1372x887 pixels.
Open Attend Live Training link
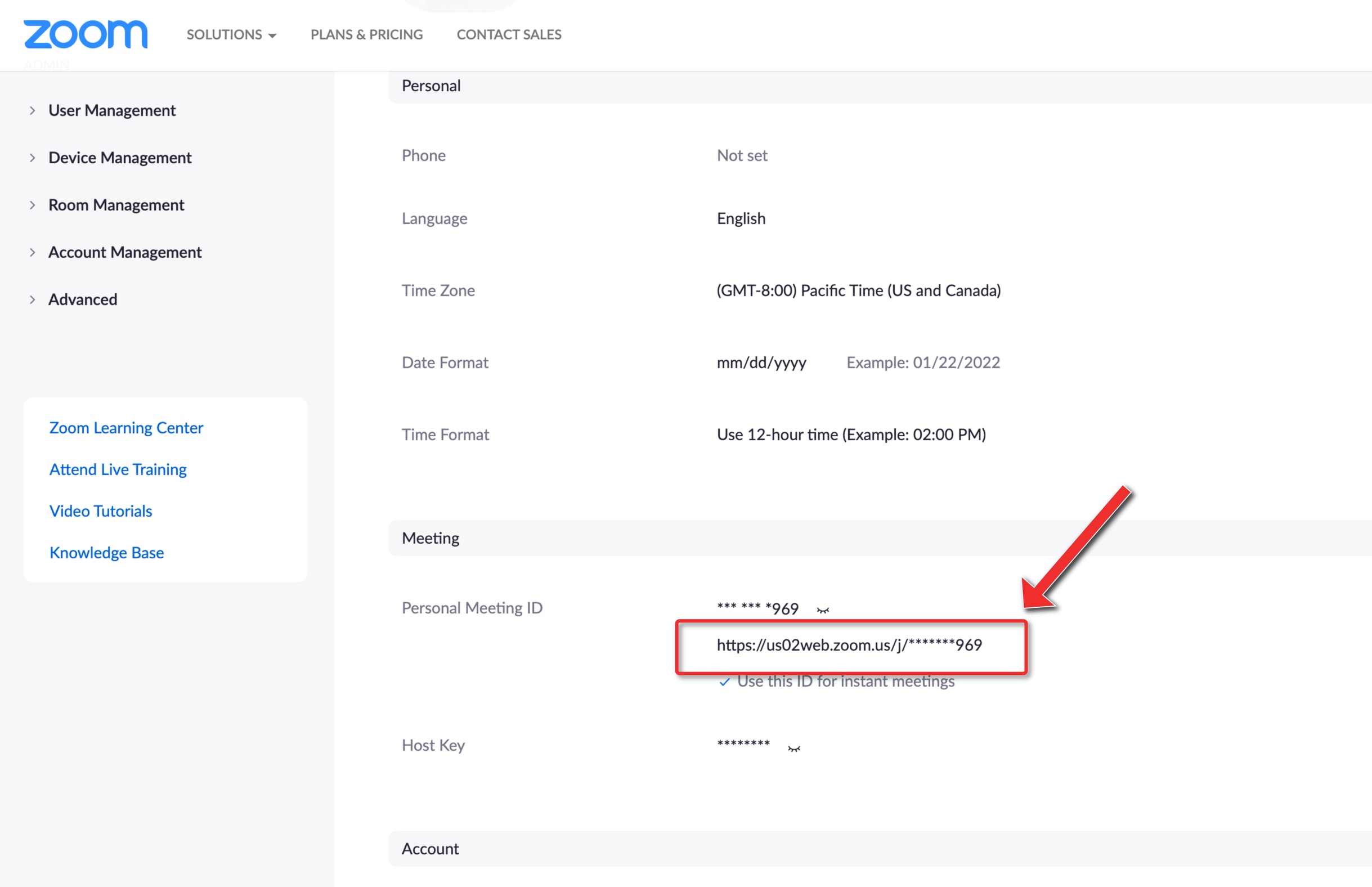(x=118, y=469)
